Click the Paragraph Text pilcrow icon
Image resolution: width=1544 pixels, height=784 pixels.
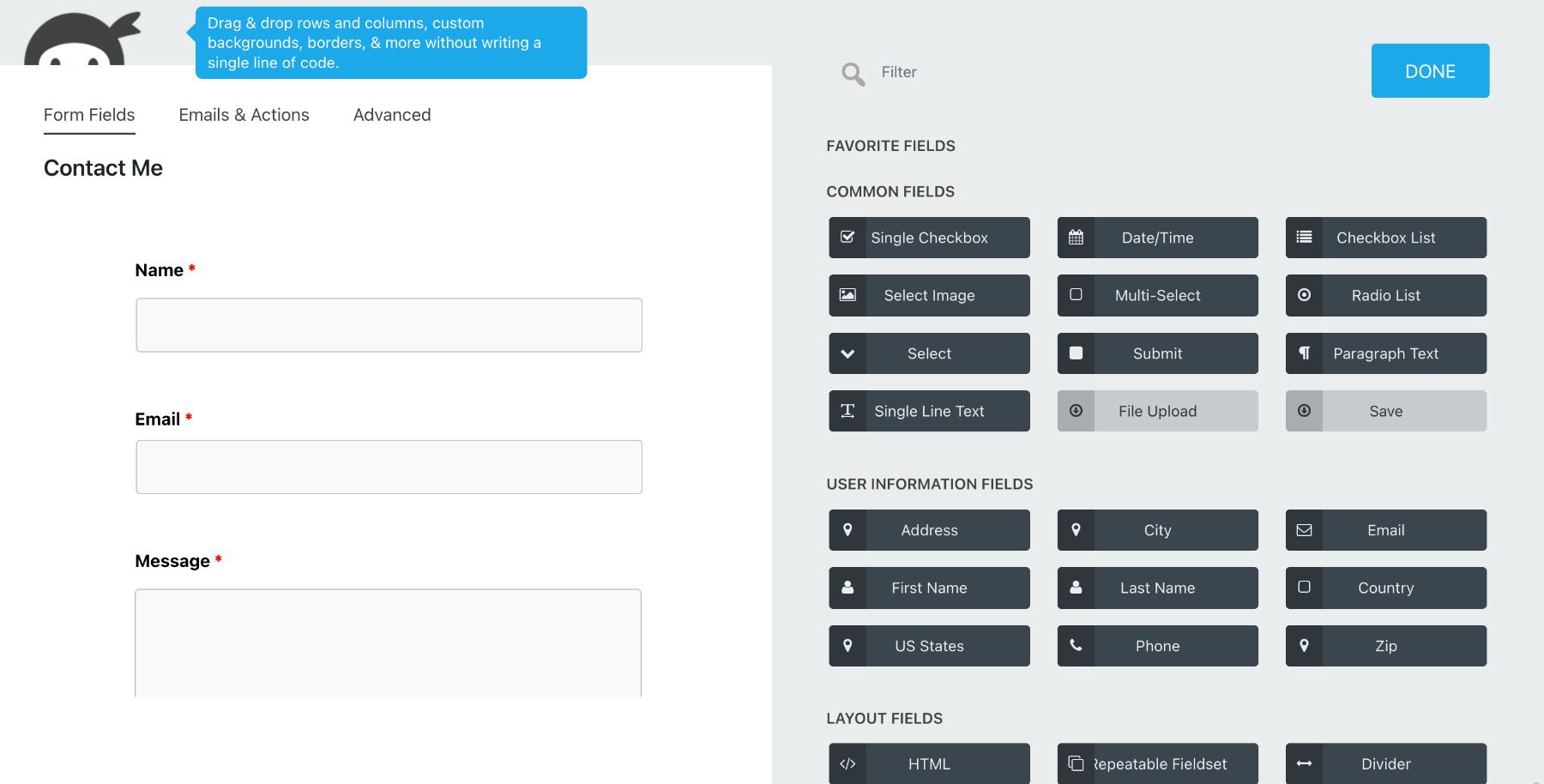pos(1305,353)
